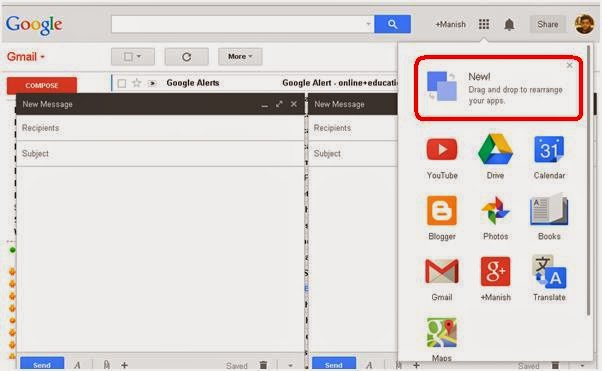The image size is (602, 371).
Task: Send the left New Message
Action: (42, 364)
